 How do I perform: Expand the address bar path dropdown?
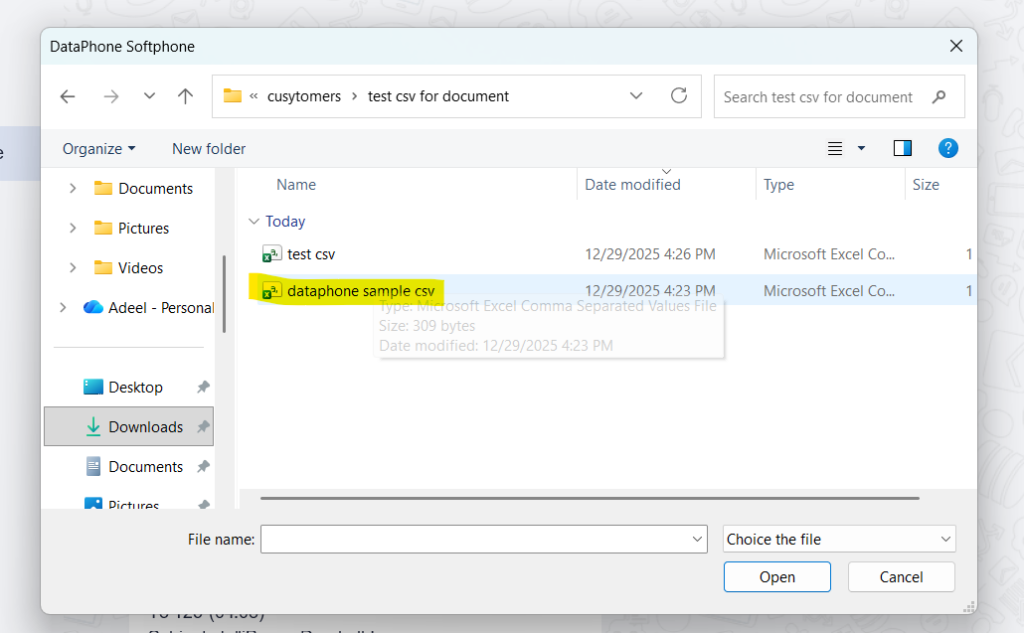point(636,97)
